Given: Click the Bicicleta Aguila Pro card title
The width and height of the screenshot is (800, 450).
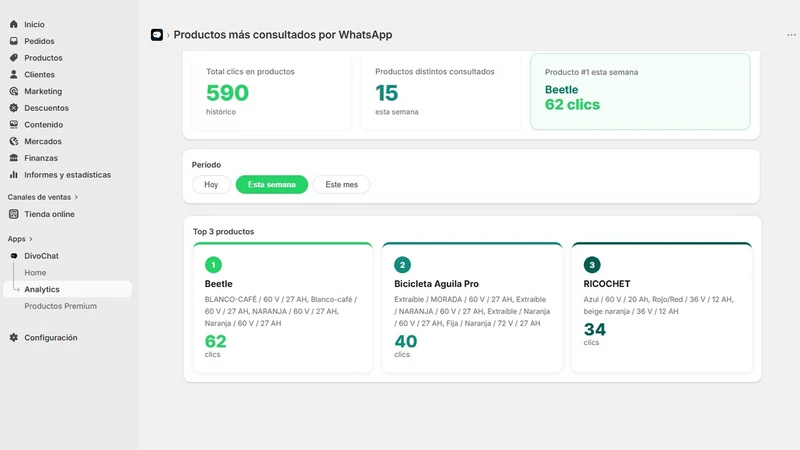Looking at the screenshot, I should [x=436, y=284].
